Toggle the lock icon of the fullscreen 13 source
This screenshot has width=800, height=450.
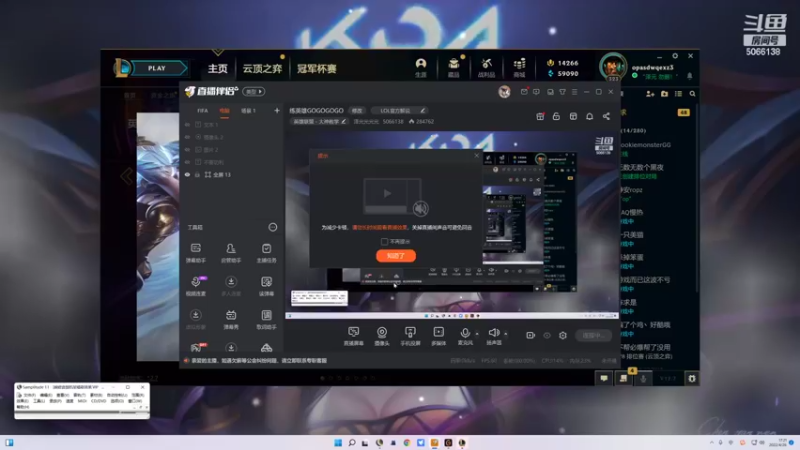point(197,174)
